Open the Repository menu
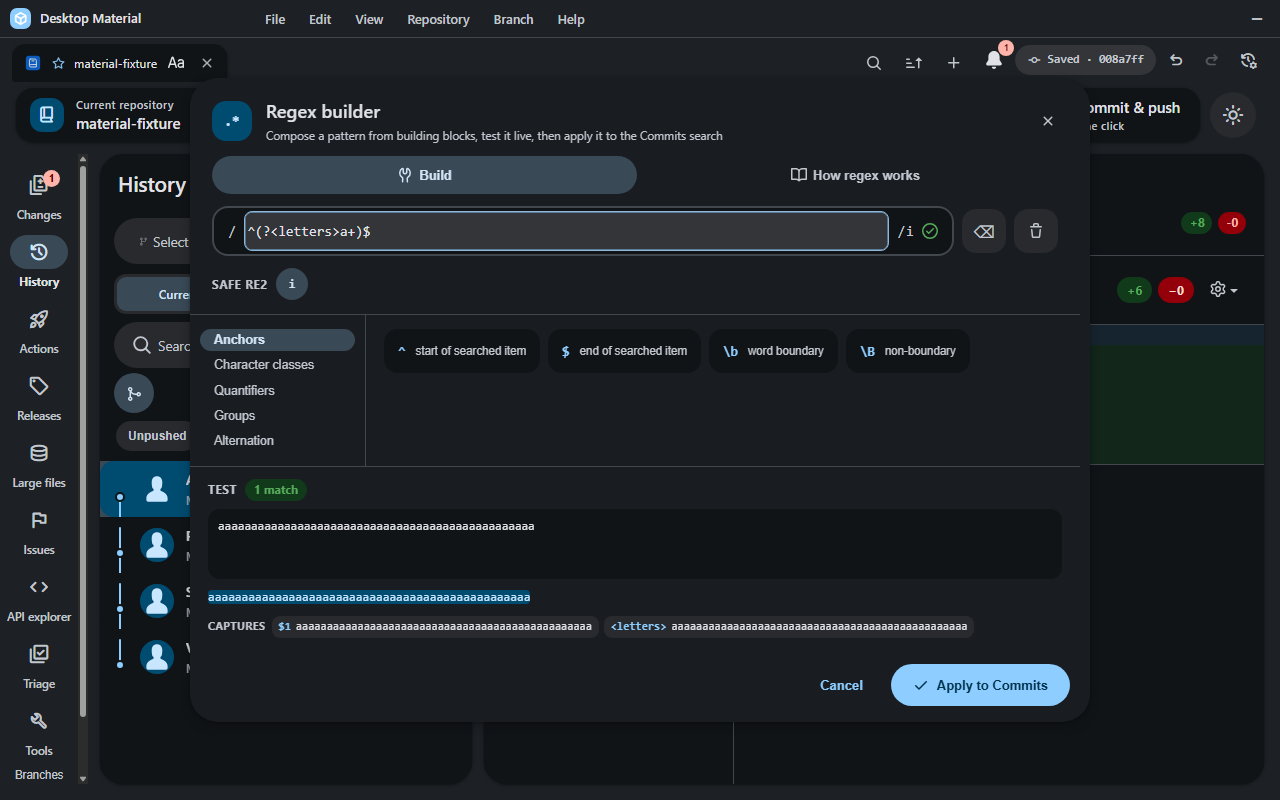Screen dimensions: 1280x800 438,19
